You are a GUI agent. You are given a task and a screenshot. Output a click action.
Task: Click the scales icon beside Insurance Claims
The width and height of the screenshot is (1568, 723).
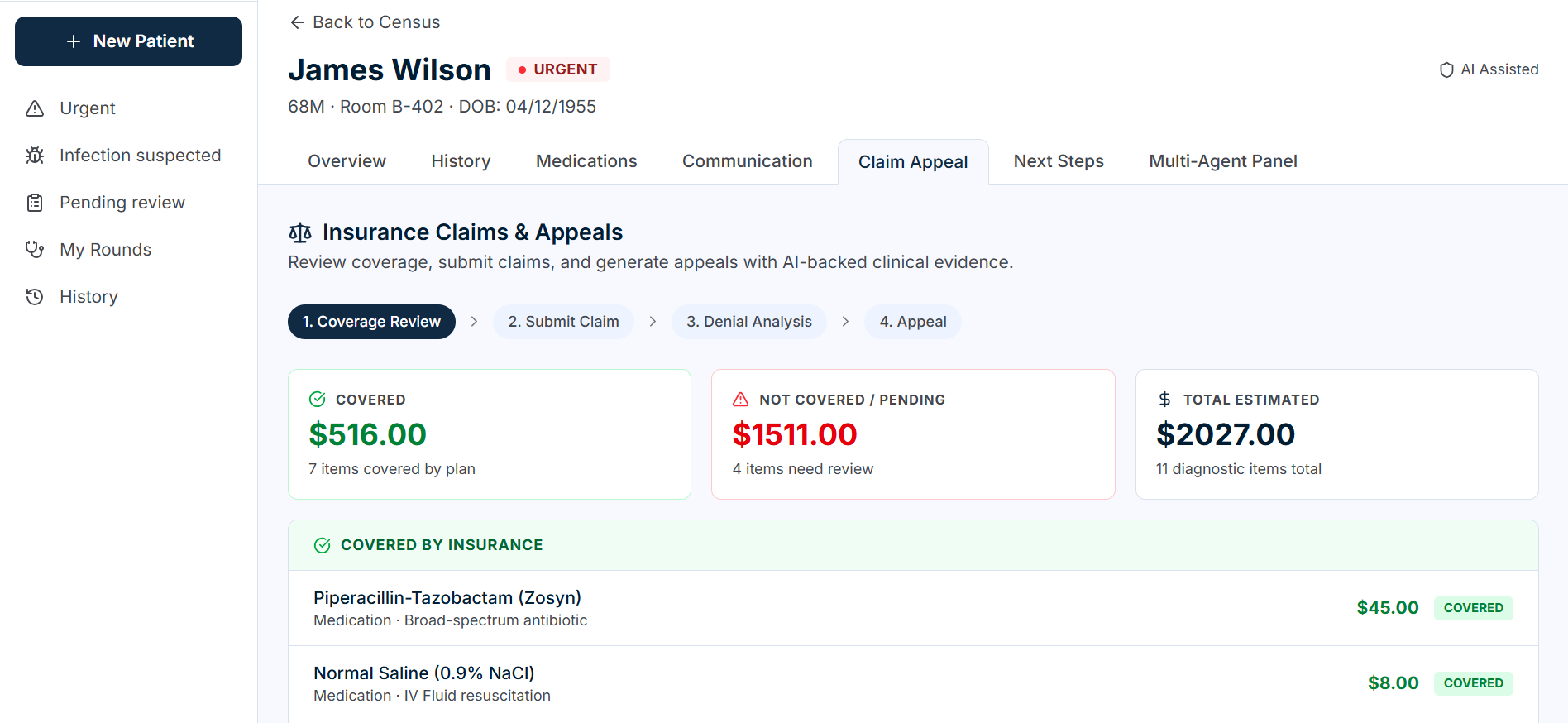[x=300, y=233]
